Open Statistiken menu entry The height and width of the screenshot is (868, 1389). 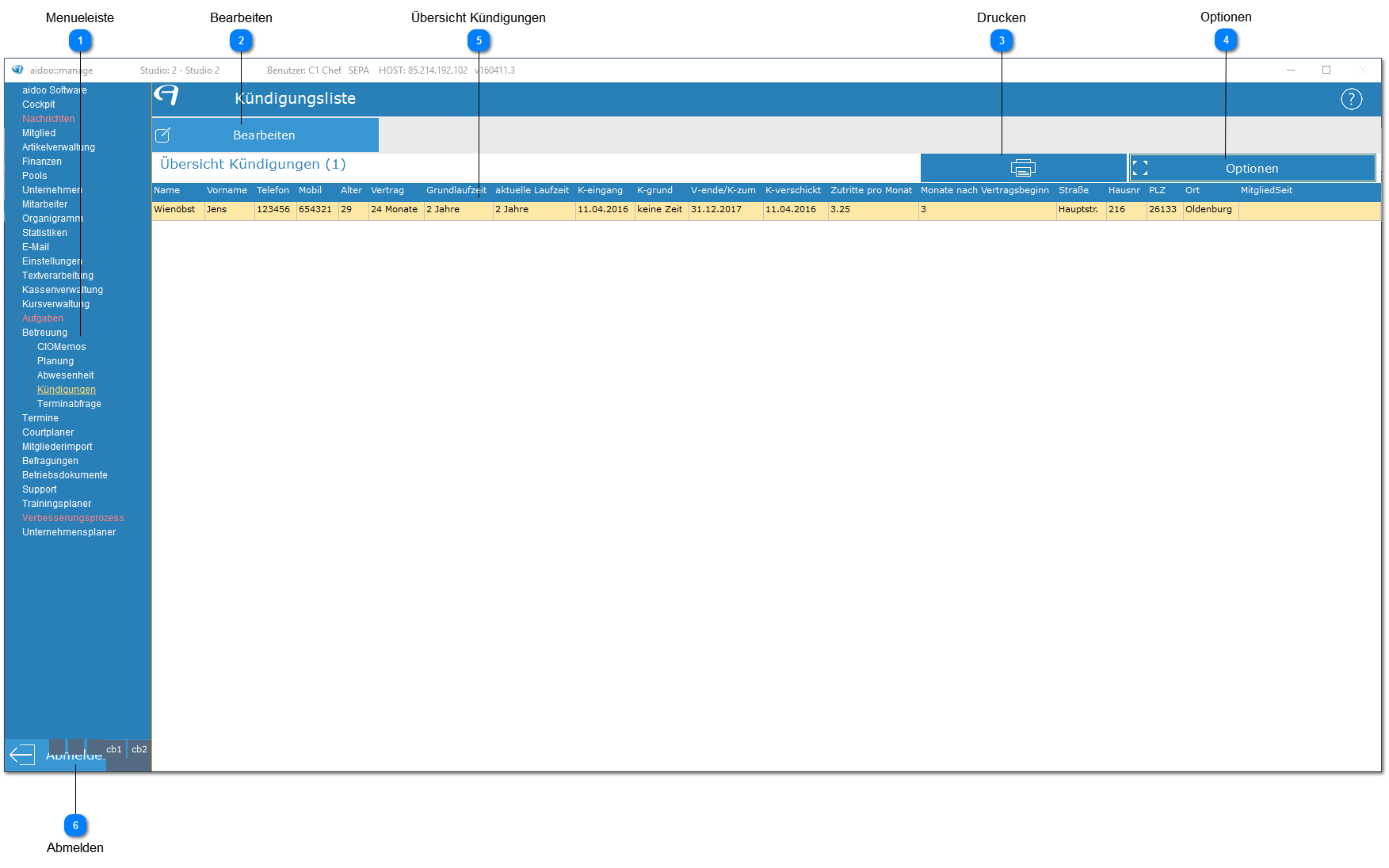click(45, 233)
